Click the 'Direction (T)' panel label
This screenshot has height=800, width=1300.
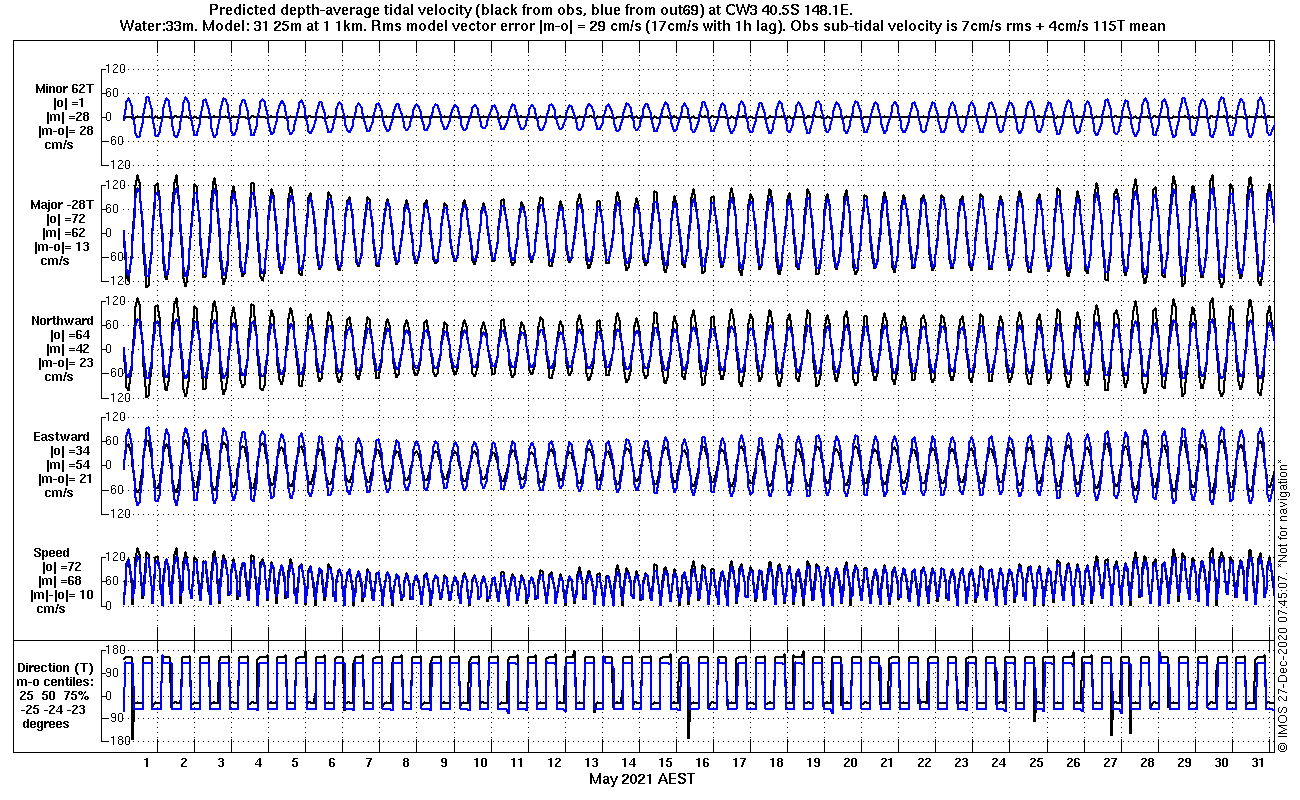click(x=58, y=667)
